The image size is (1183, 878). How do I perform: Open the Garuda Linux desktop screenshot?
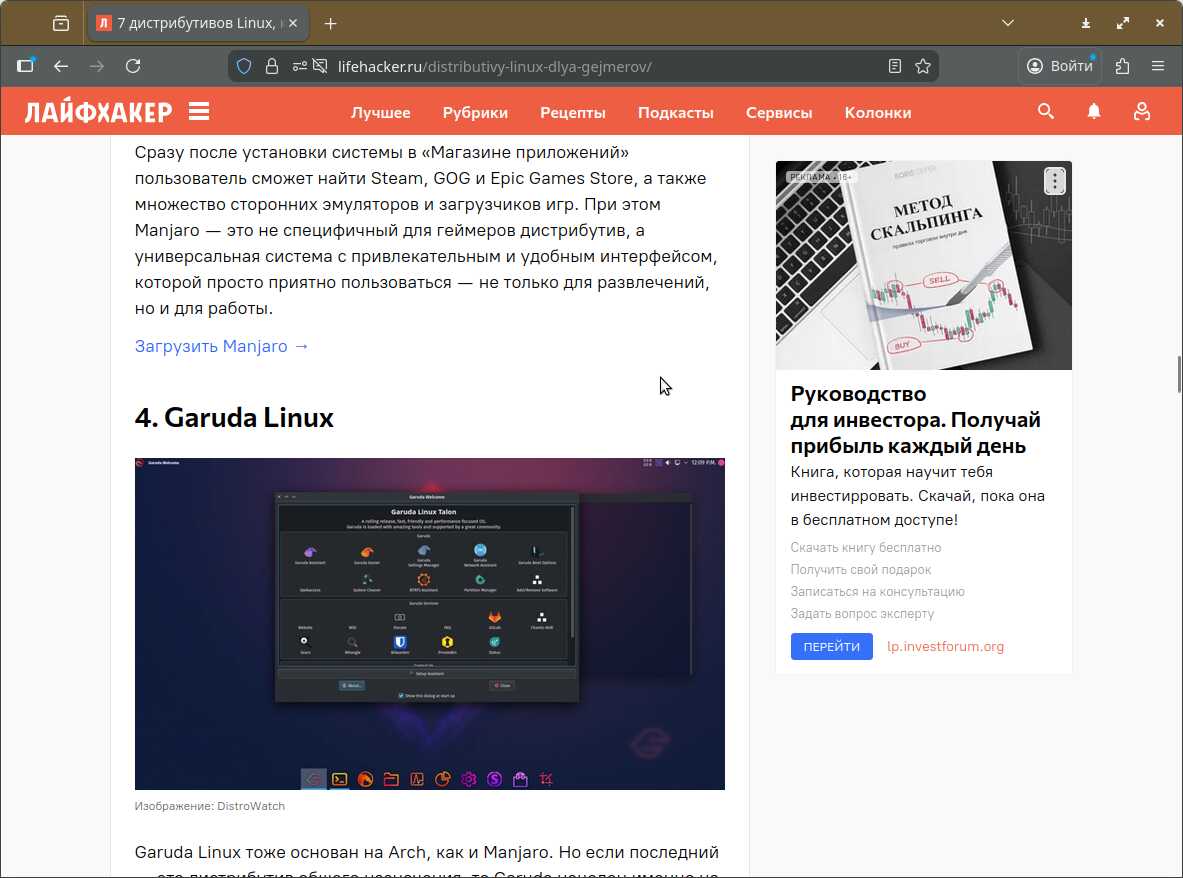click(x=429, y=624)
